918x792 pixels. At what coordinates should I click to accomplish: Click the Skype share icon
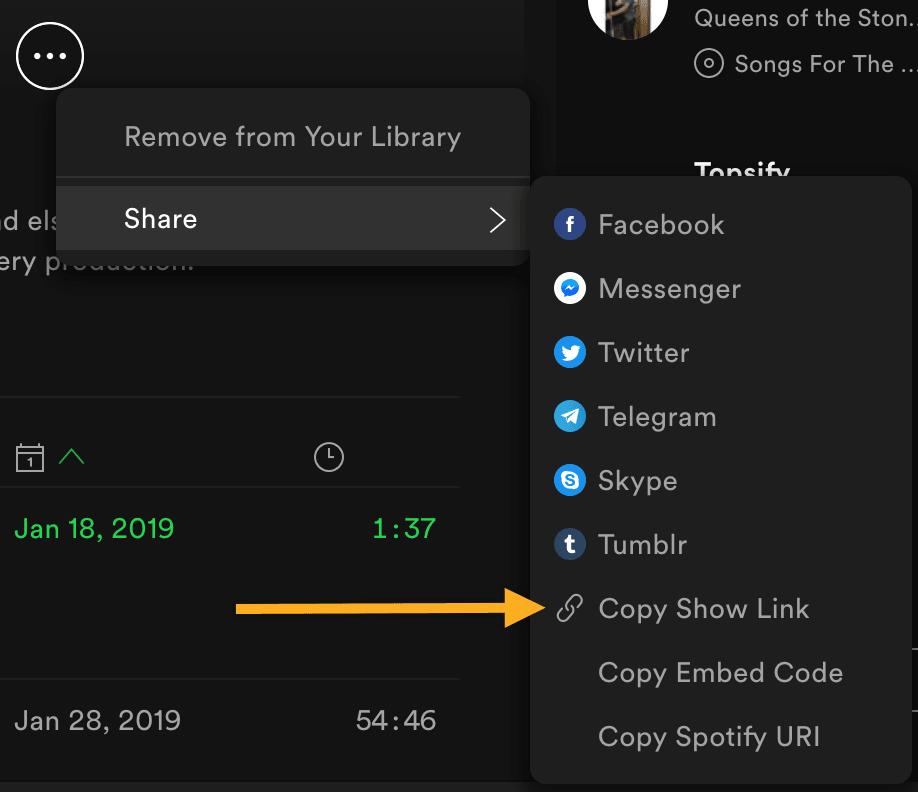570,481
